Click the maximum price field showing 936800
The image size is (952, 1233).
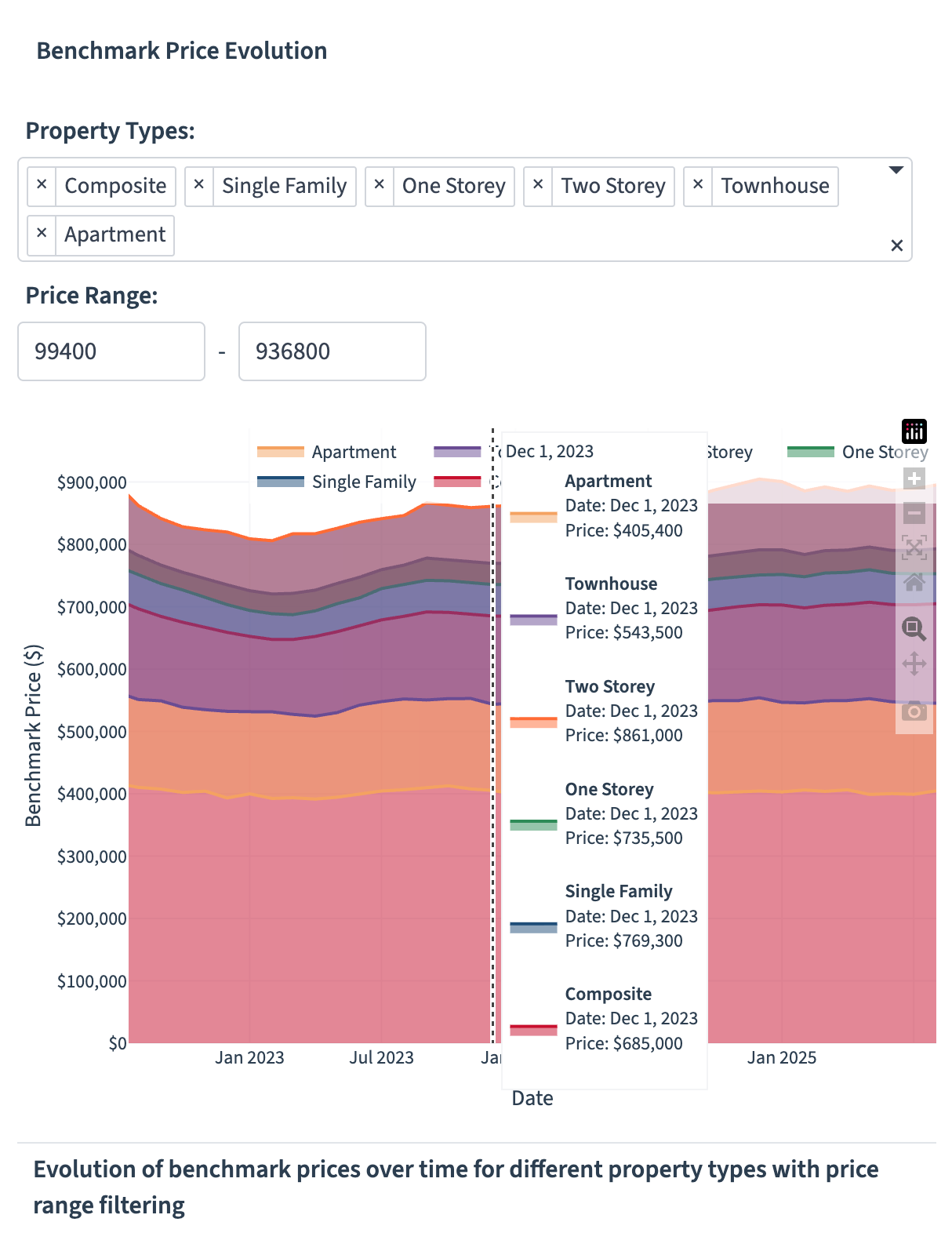pos(332,351)
